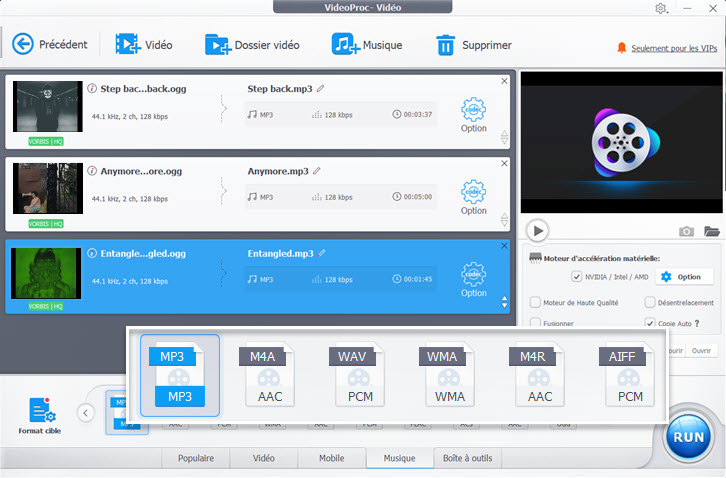Select the Anymore thumbnail
The image size is (726, 478).
point(48,189)
